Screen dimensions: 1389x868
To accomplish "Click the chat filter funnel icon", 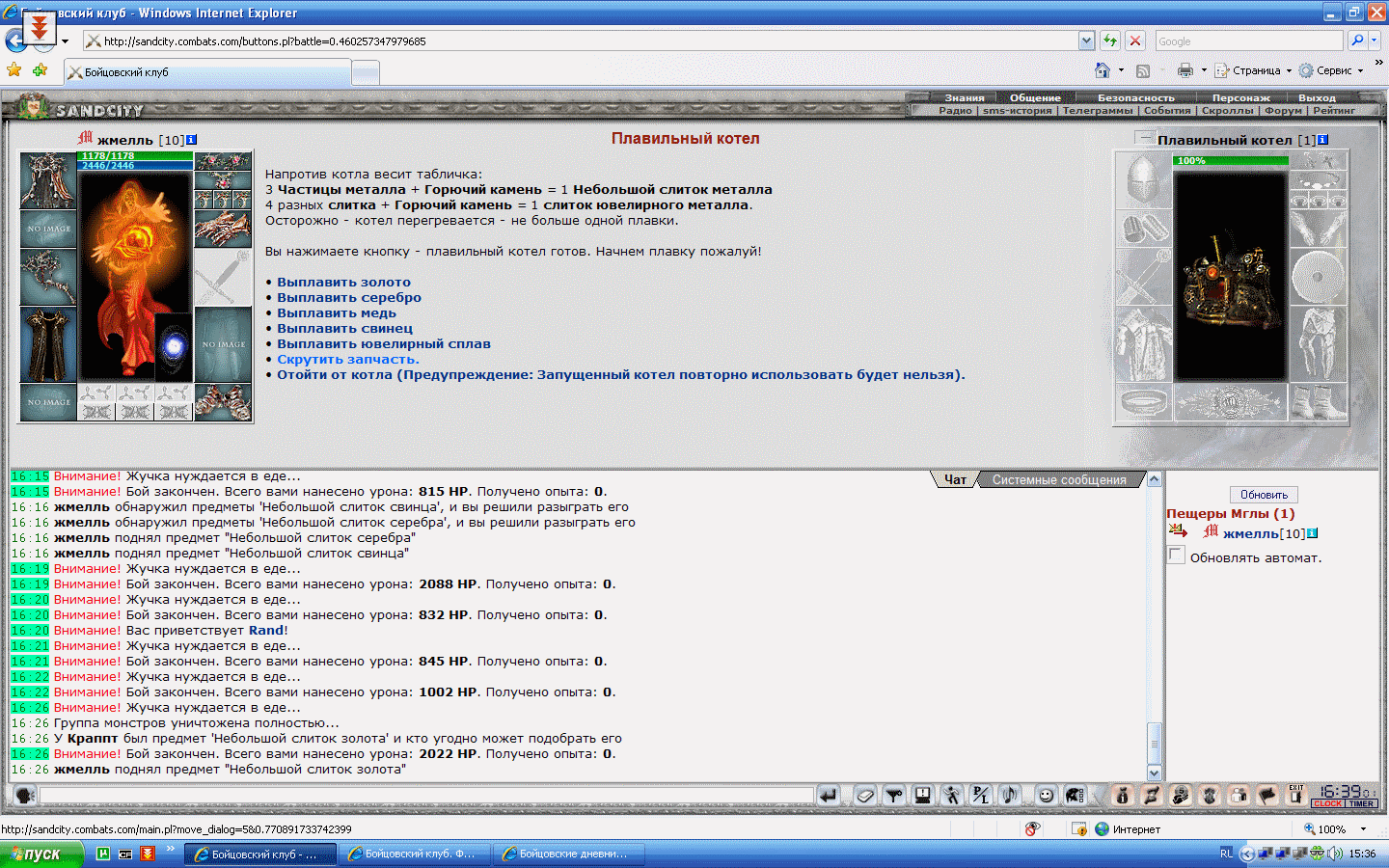I will click(894, 796).
